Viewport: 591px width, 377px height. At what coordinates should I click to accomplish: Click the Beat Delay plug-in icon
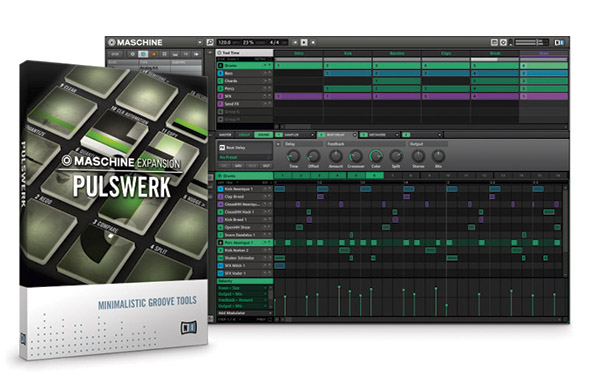222,147
